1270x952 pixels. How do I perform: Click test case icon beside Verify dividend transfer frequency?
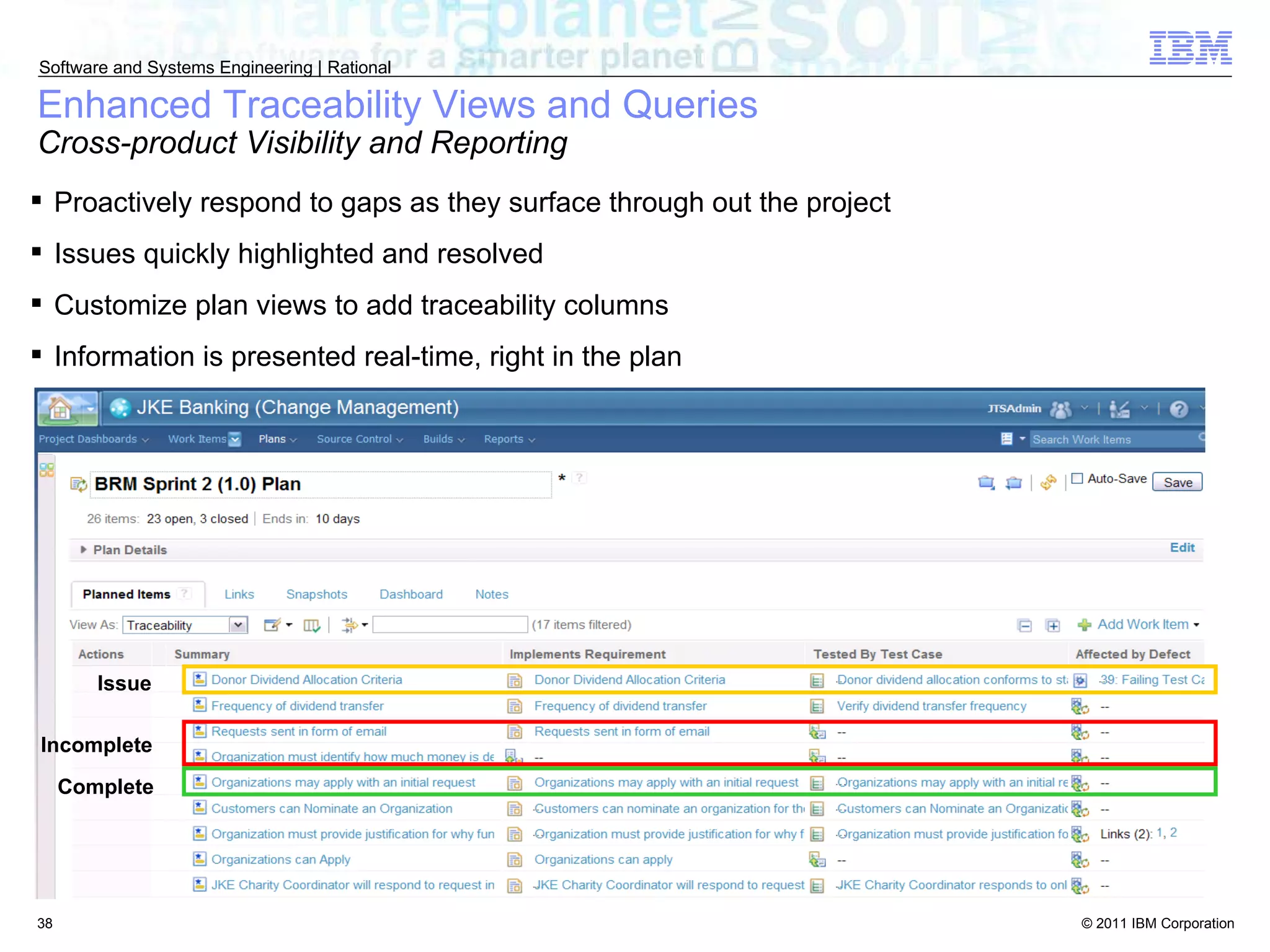pyautogui.click(x=817, y=706)
